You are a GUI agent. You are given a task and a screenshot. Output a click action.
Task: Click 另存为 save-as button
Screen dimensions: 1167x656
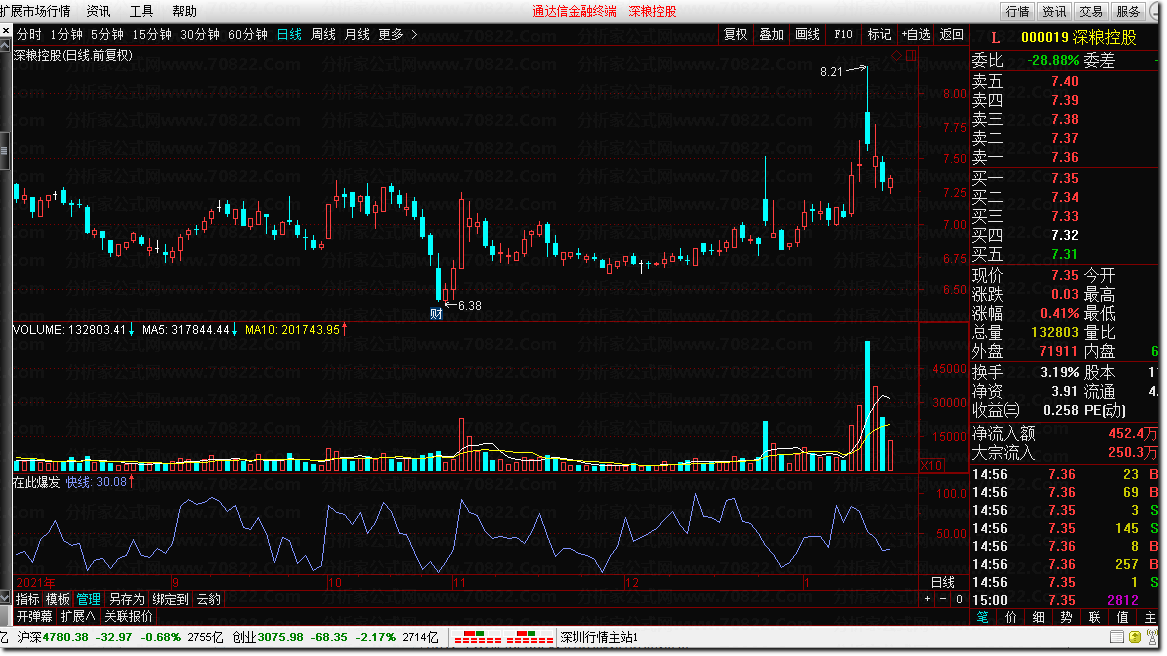127,599
